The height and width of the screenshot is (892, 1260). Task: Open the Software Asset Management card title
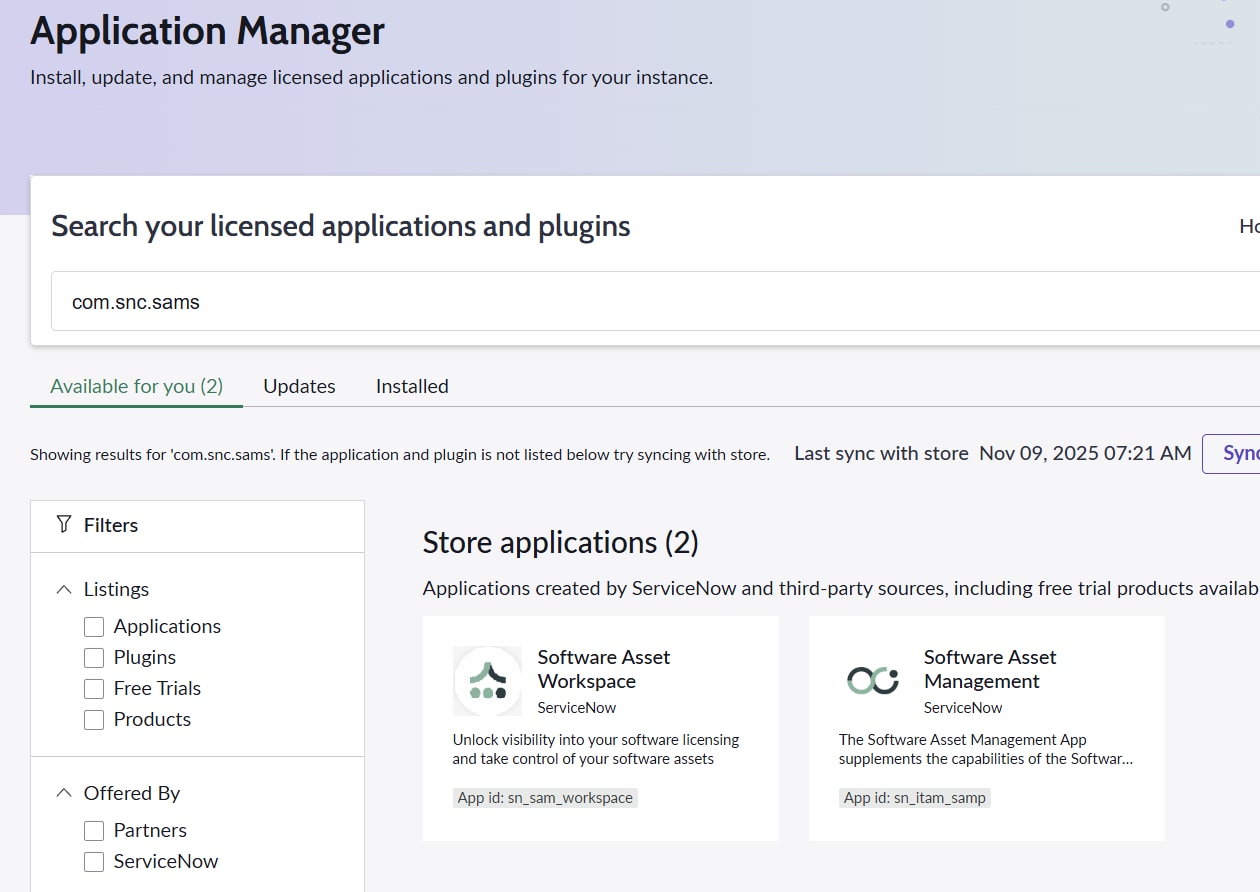click(x=990, y=669)
